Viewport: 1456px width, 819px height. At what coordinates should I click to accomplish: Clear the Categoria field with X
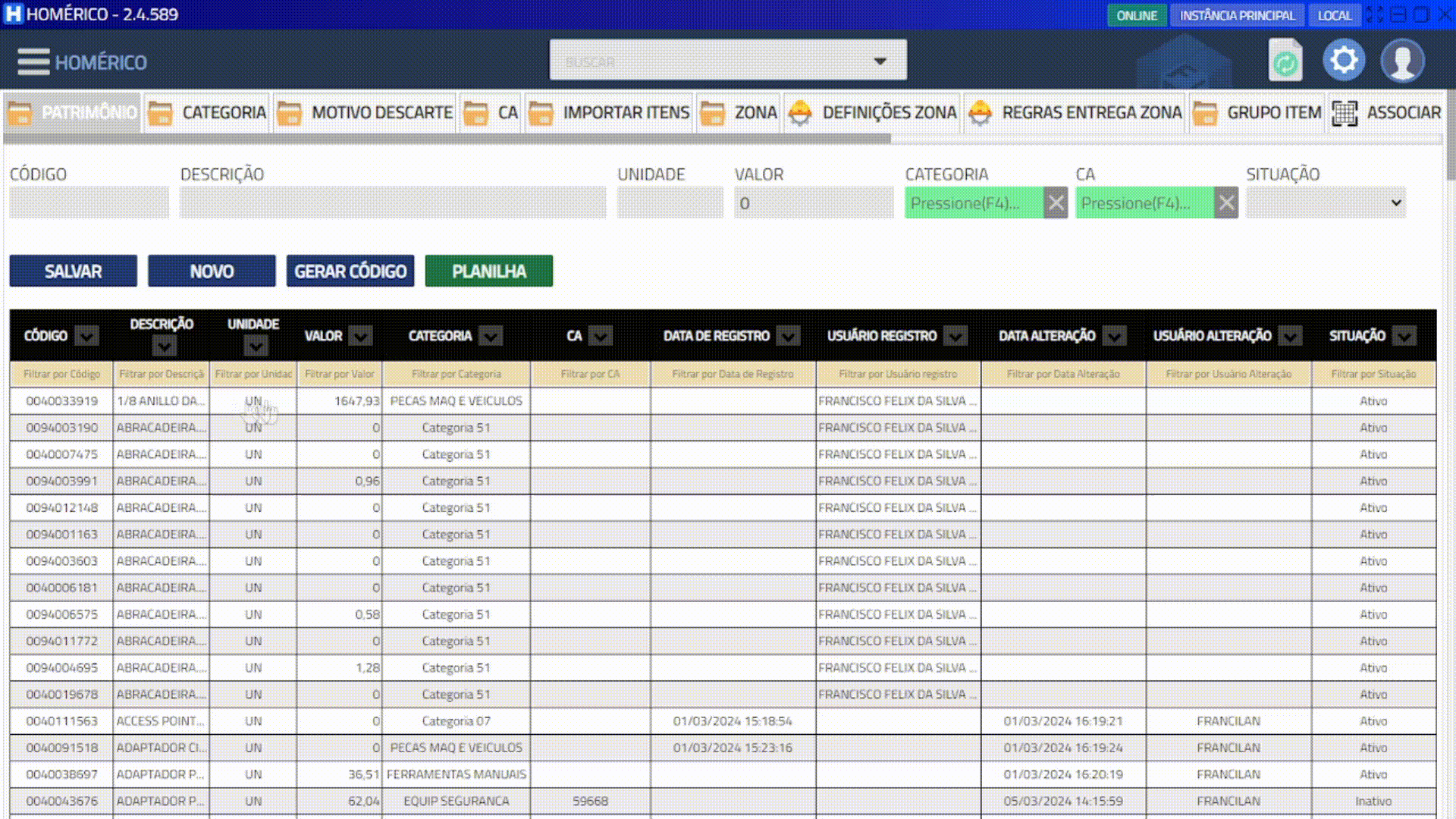(x=1056, y=203)
